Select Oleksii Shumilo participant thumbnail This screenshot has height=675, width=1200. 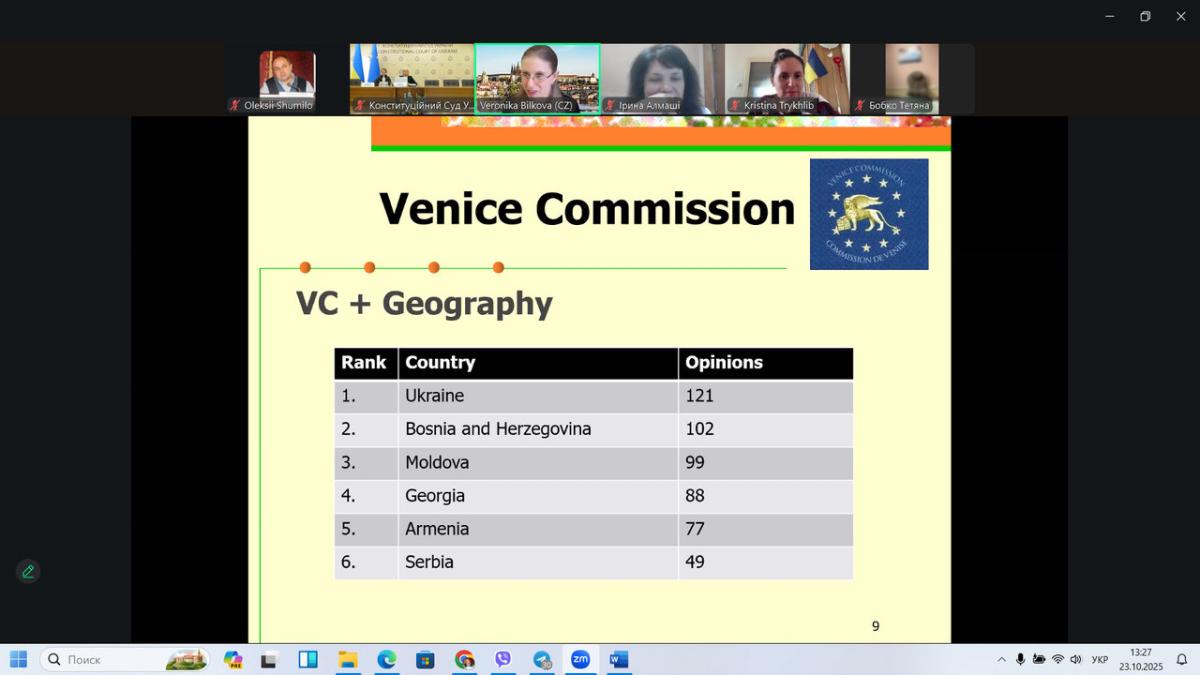click(287, 80)
